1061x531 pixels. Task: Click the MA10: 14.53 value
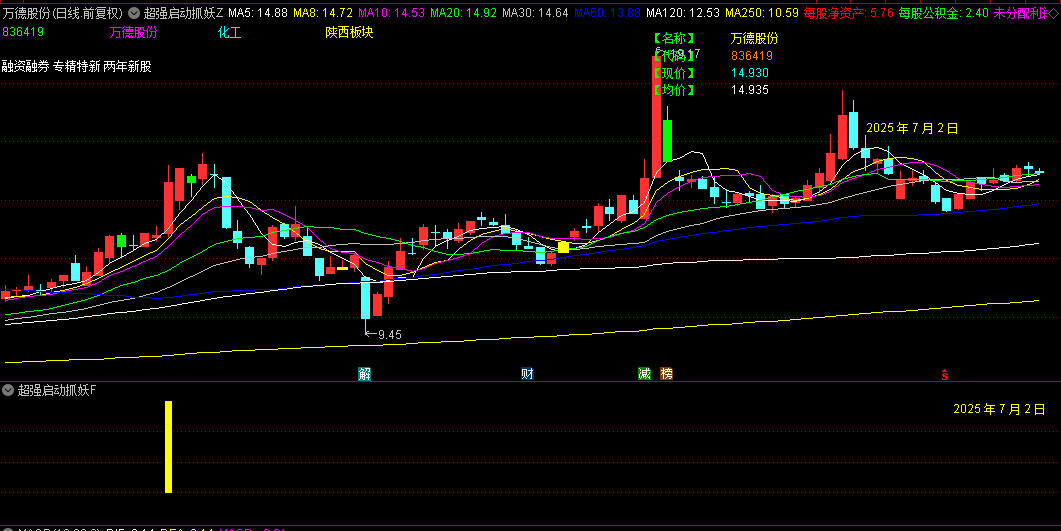[x=392, y=13]
